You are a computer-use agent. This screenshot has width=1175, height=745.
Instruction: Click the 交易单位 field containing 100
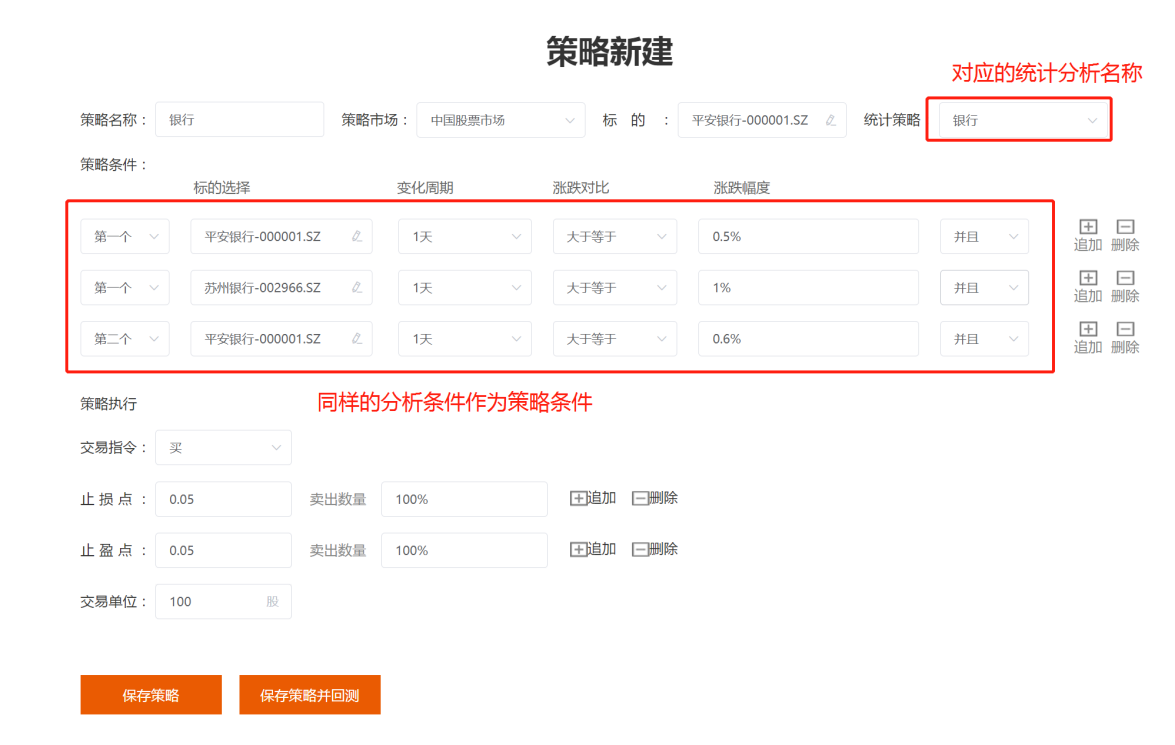(x=210, y=601)
